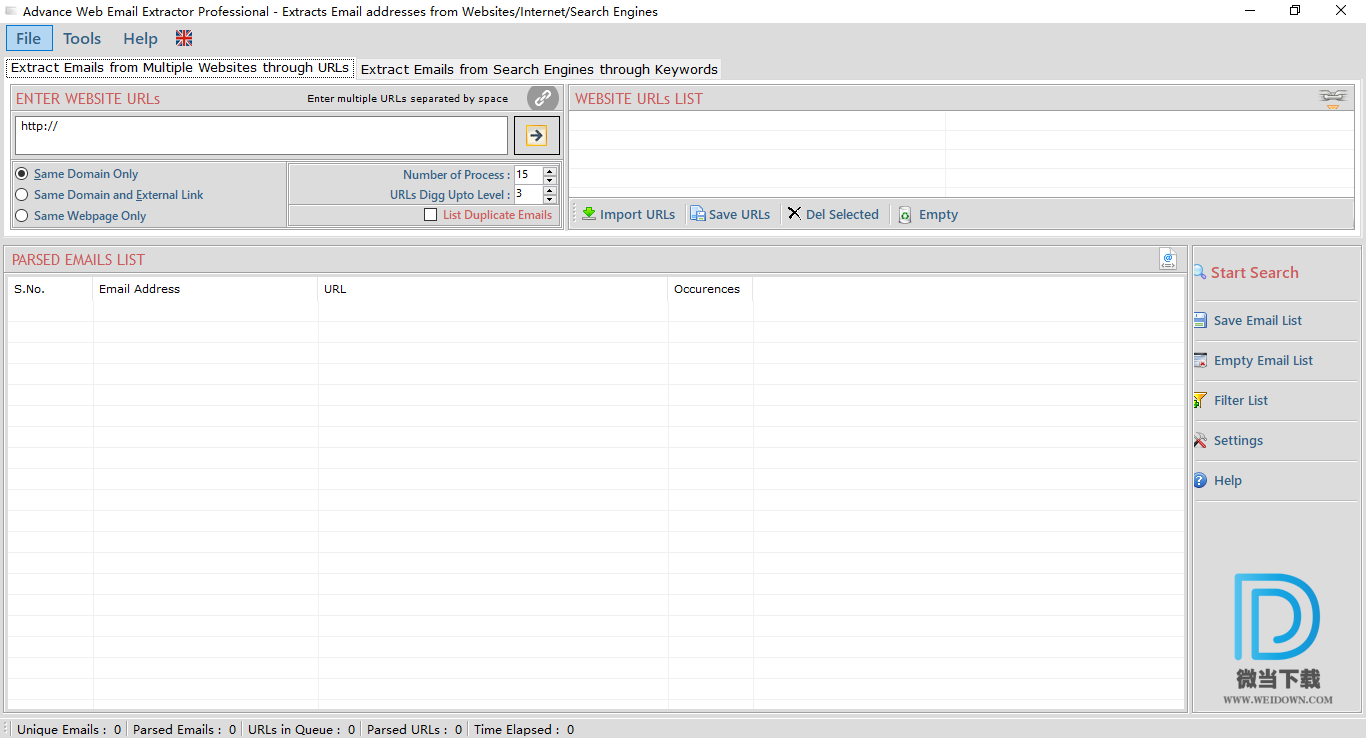Click the Empty Email List icon
Viewport: 1366px width, 738px height.
coord(1201,360)
